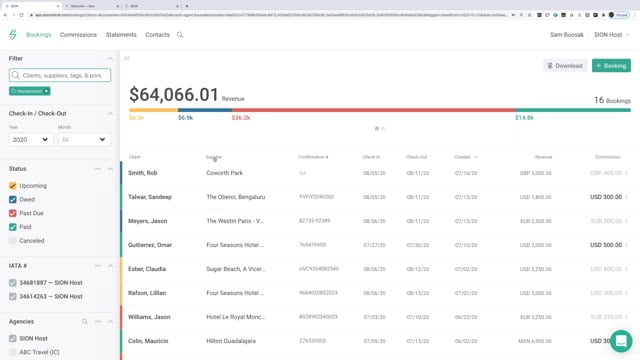Open a new browser tab
Image resolution: width=640 pixels, height=360 pixels.
point(187,6)
